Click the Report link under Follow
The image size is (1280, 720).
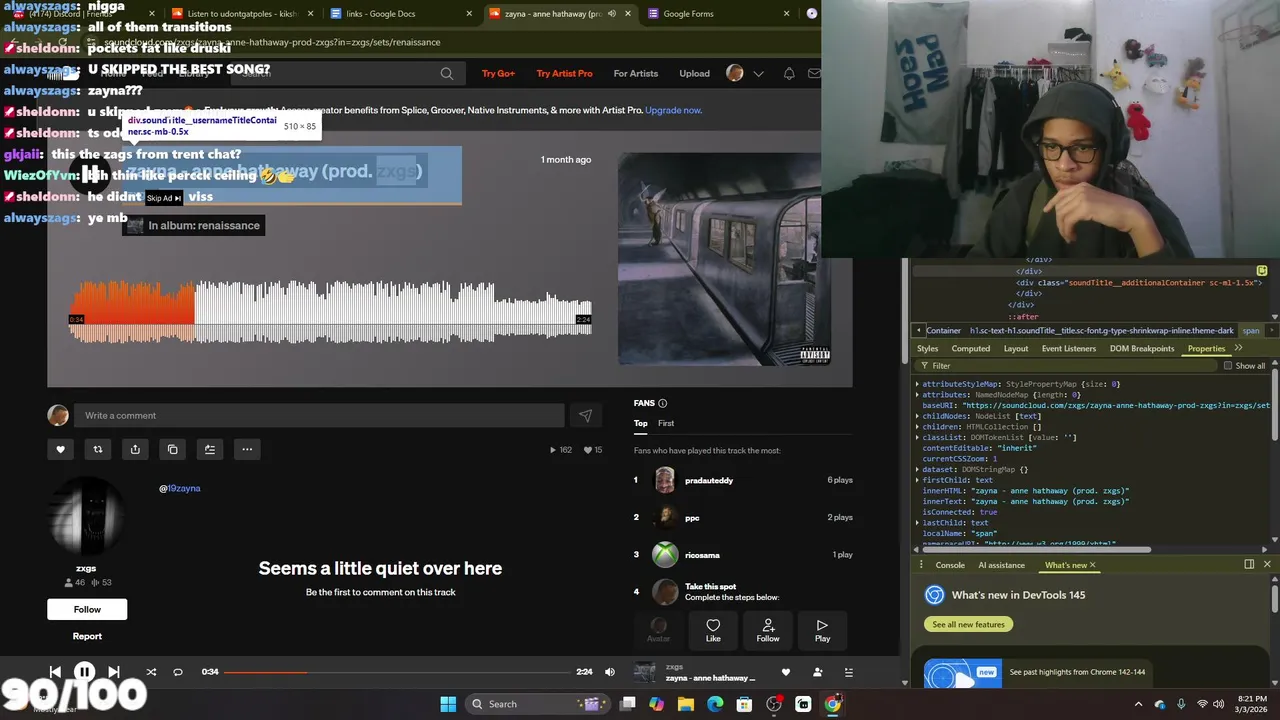point(87,636)
